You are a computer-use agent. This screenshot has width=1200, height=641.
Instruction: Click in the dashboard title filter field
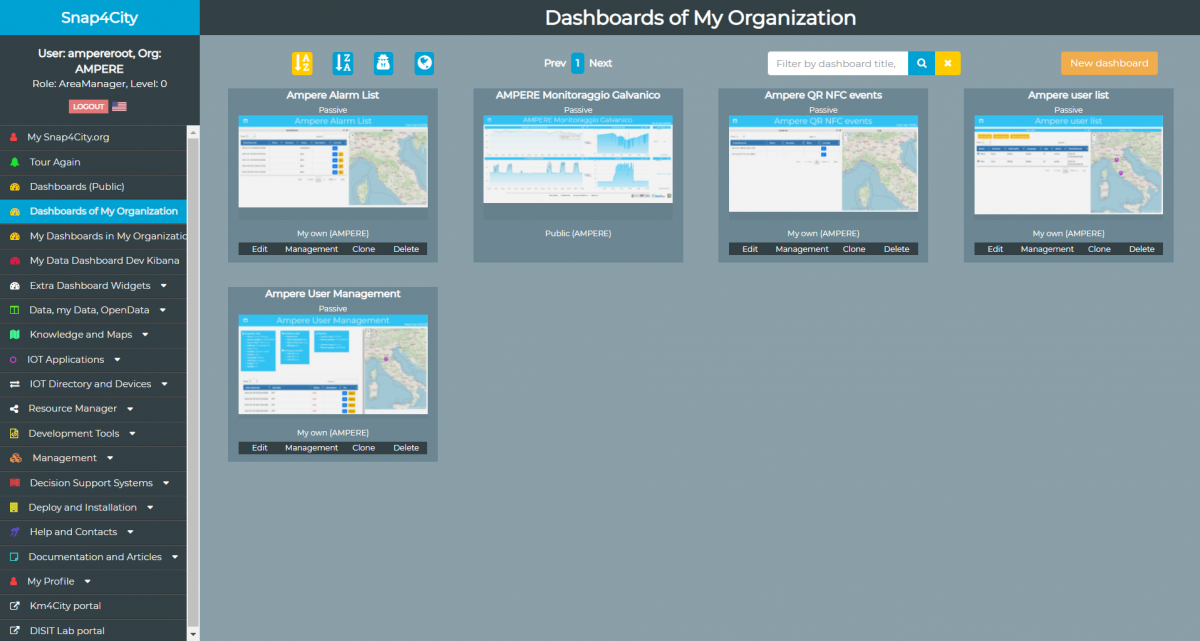pyautogui.click(x=837, y=63)
